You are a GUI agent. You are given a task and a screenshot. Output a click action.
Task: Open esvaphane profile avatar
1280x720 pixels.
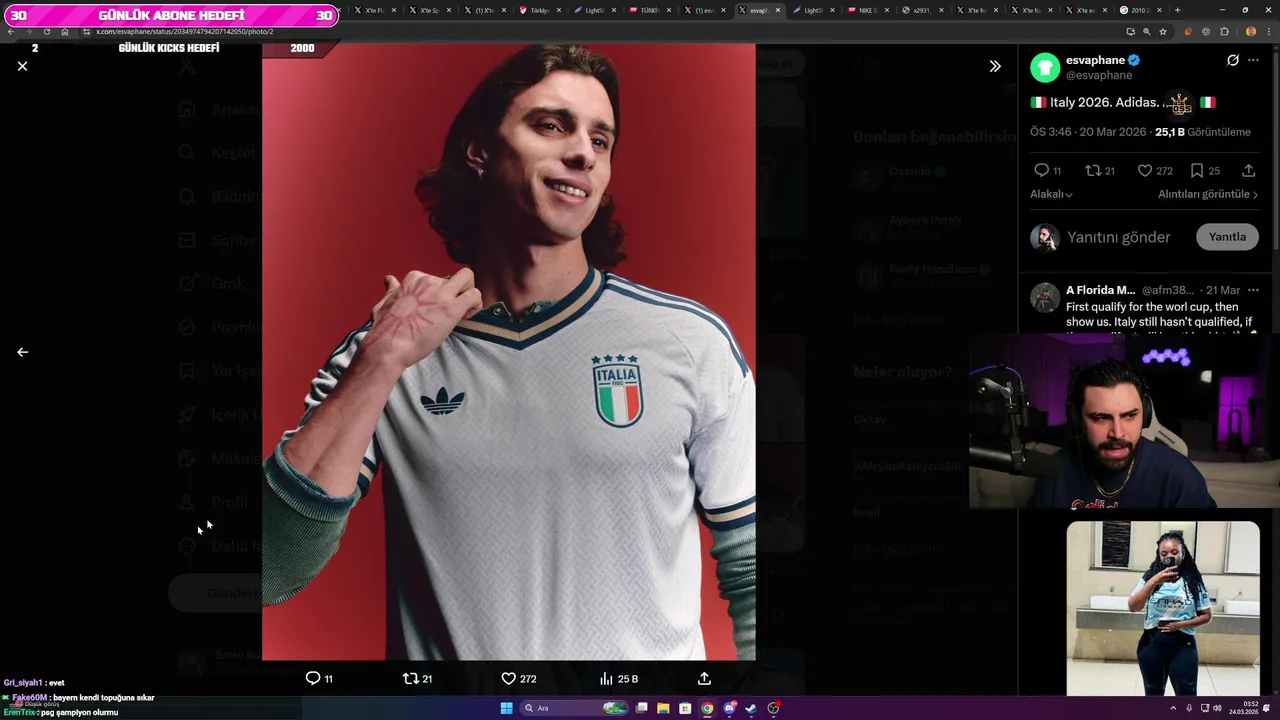click(1045, 67)
